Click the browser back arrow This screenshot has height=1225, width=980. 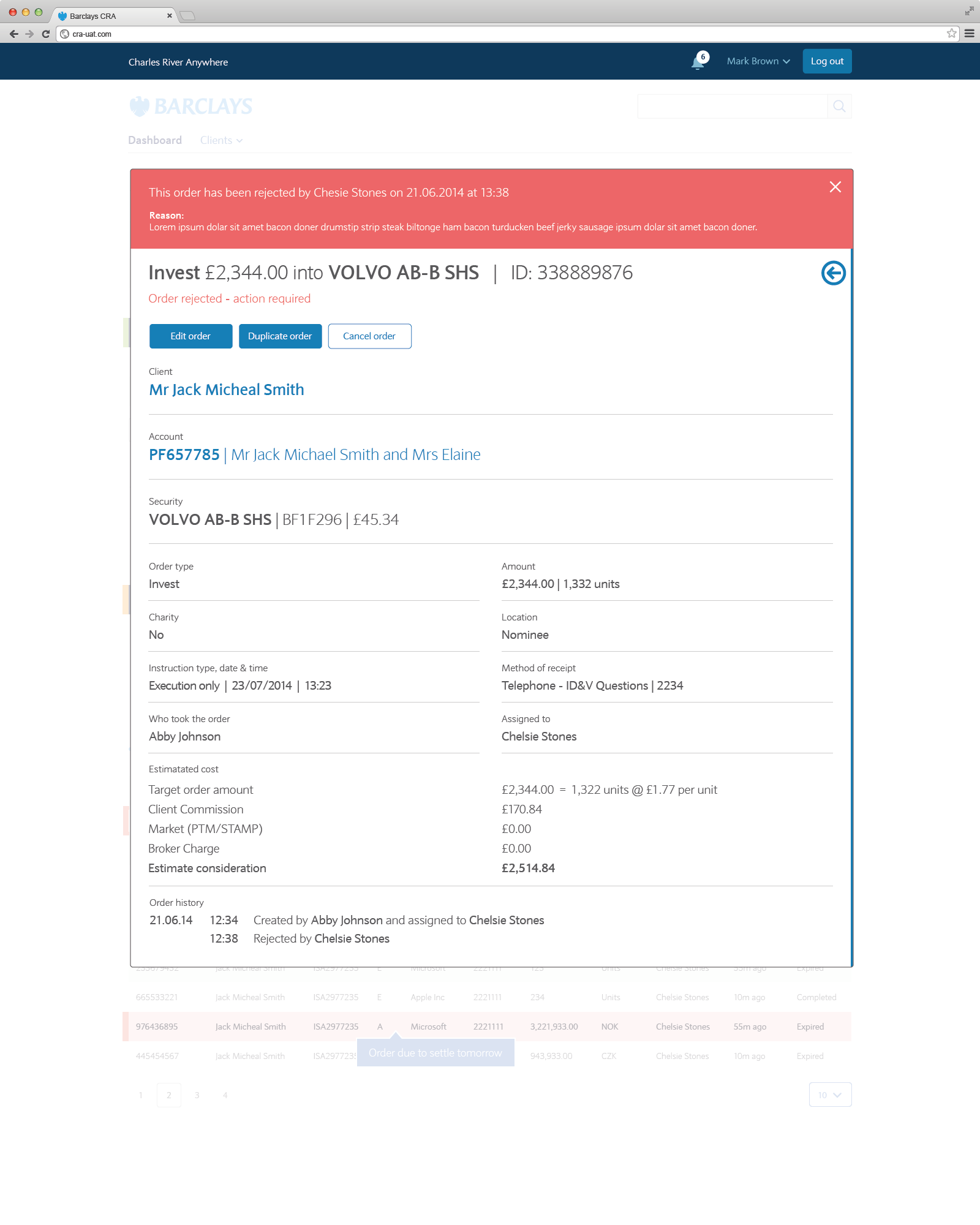click(13, 34)
